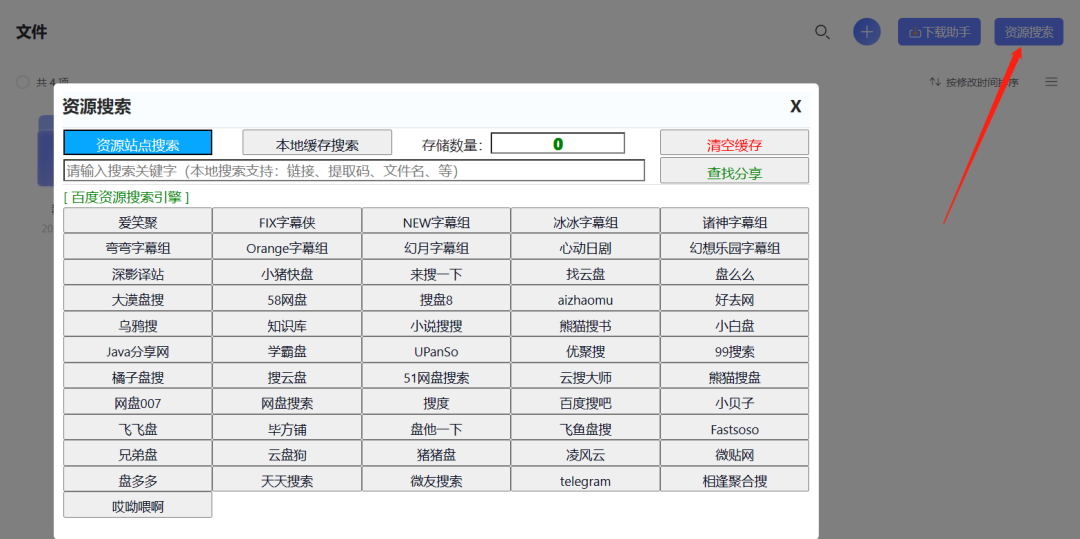Switch to 本地缓存搜索 tab
Screen dimensions: 1080x539
point(317,142)
